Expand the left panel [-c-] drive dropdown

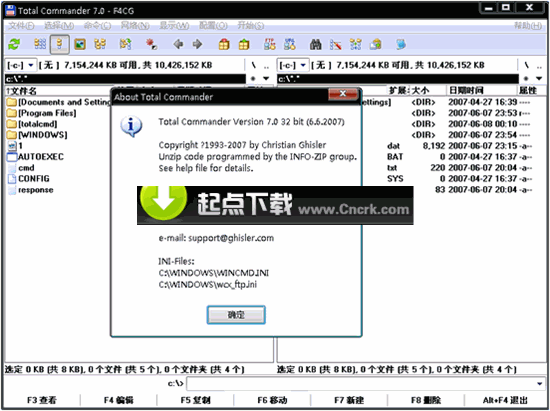(31, 65)
